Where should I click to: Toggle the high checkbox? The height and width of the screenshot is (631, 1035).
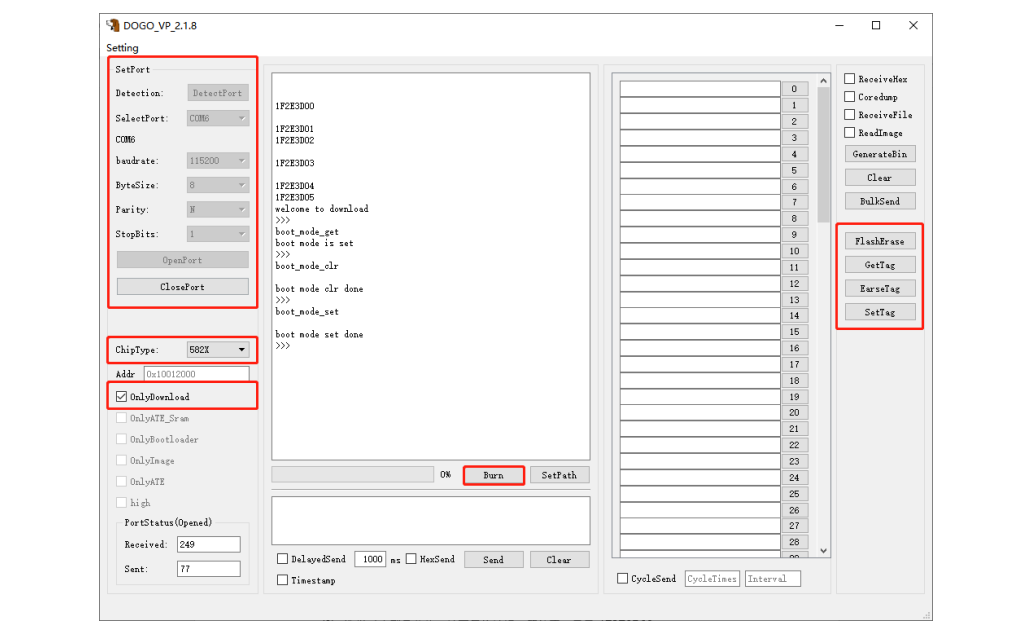coord(121,502)
